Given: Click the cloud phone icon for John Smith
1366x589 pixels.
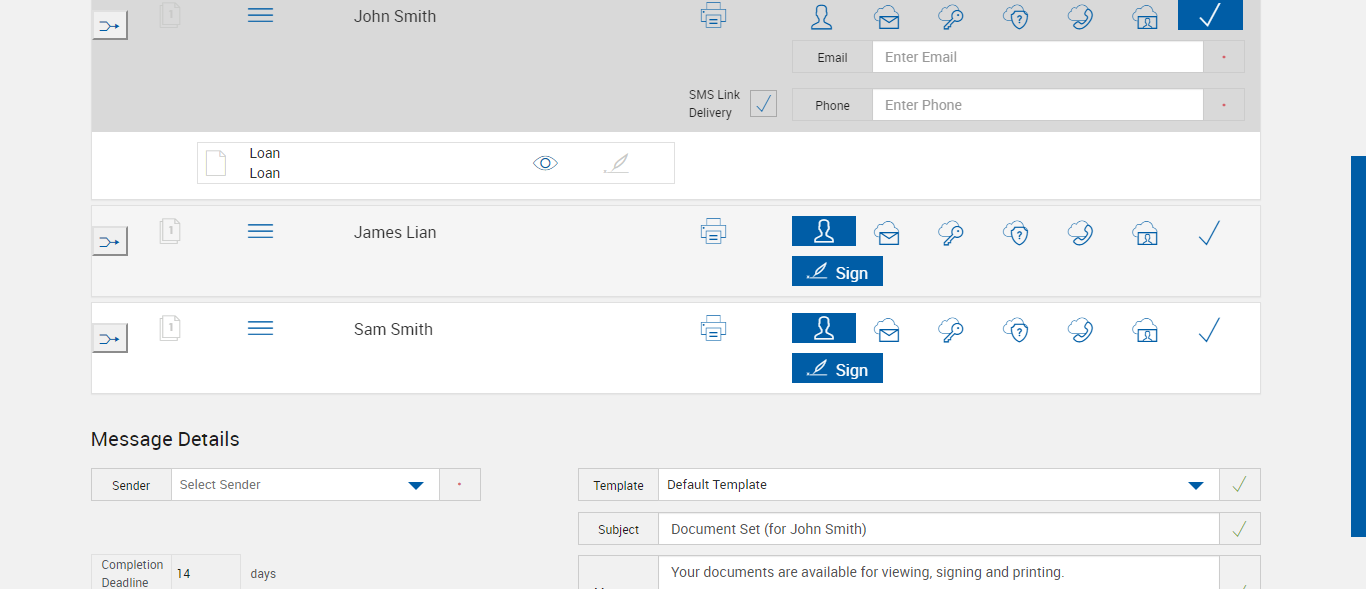Looking at the screenshot, I should tap(1080, 16).
